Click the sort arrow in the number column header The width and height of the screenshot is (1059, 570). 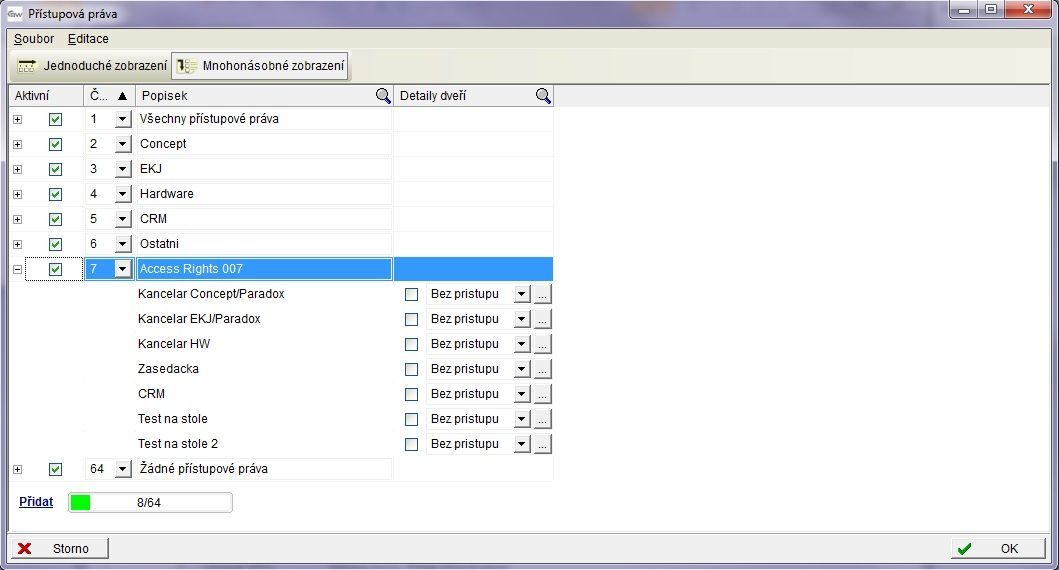click(123, 96)
